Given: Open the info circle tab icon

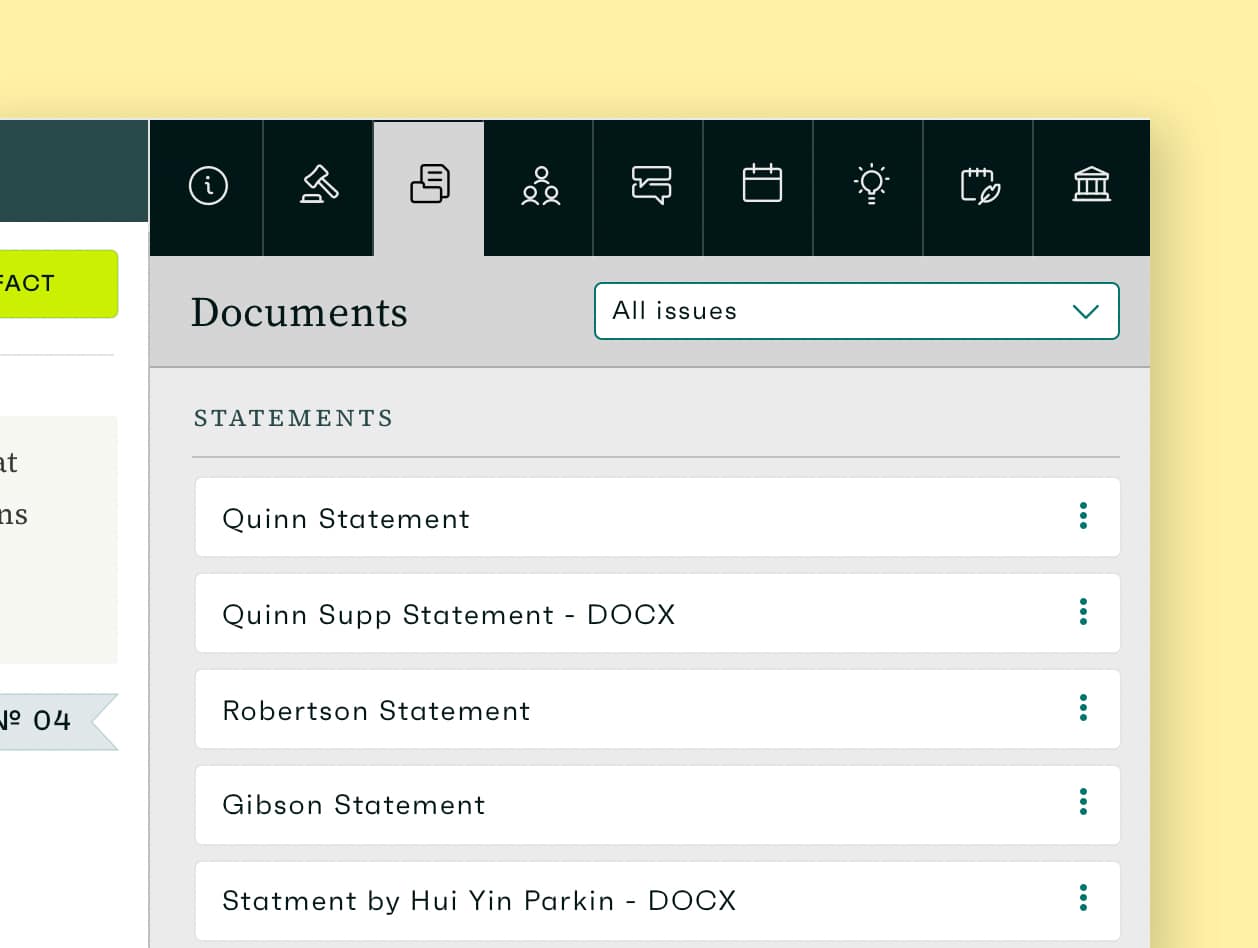Looking at the screenshot, I should [x=208, y=186].
